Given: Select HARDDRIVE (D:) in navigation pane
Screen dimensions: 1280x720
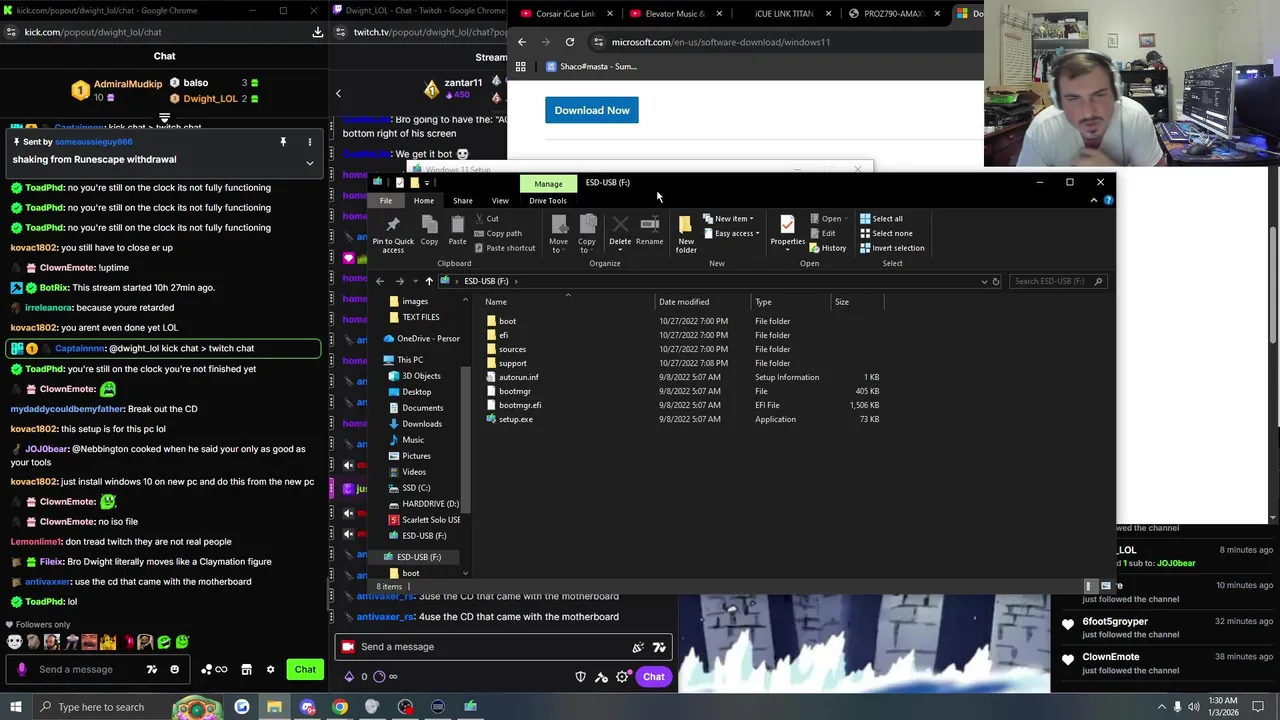Looking at the screenshot, I should [x=430, y=504].
